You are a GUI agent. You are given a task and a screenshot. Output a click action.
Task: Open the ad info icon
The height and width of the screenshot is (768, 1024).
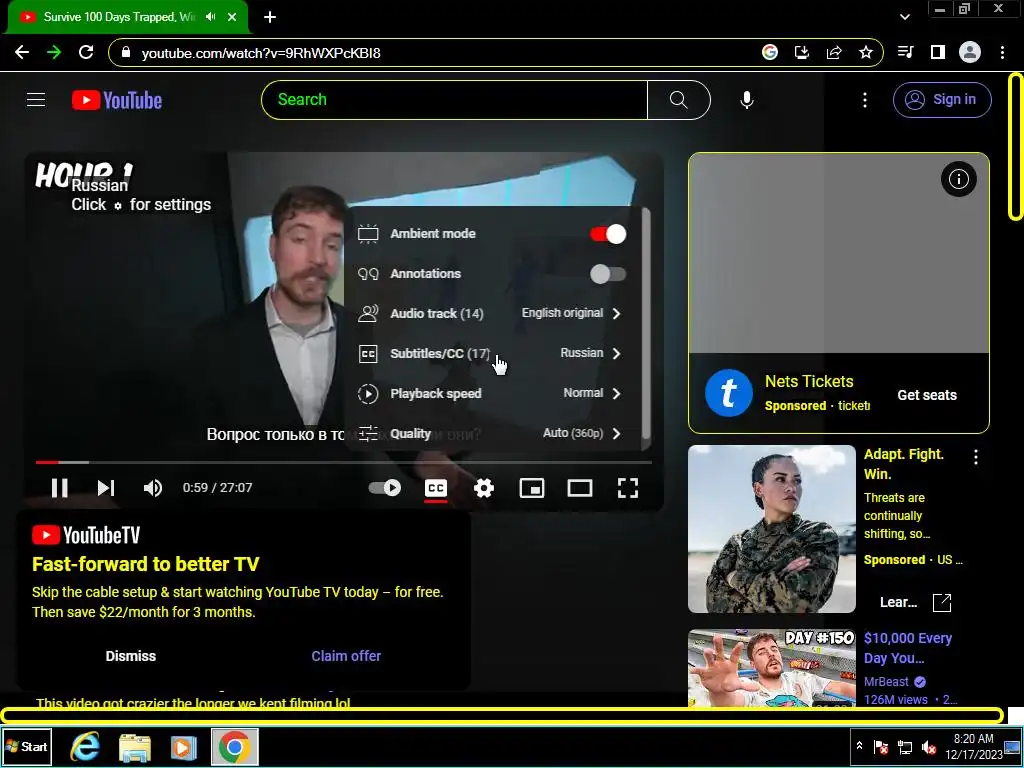[x=958, y=179]
